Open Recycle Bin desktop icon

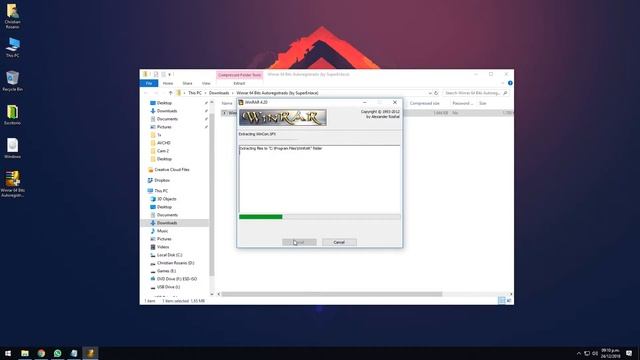coord(13,81)
